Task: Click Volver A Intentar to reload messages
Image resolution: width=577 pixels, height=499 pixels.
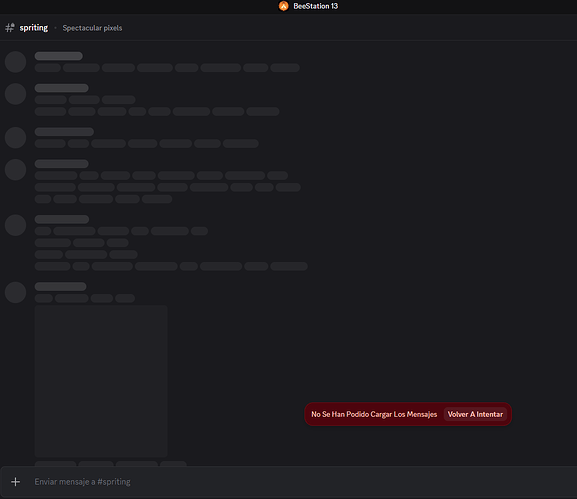Action: click(x=475, y=414)
